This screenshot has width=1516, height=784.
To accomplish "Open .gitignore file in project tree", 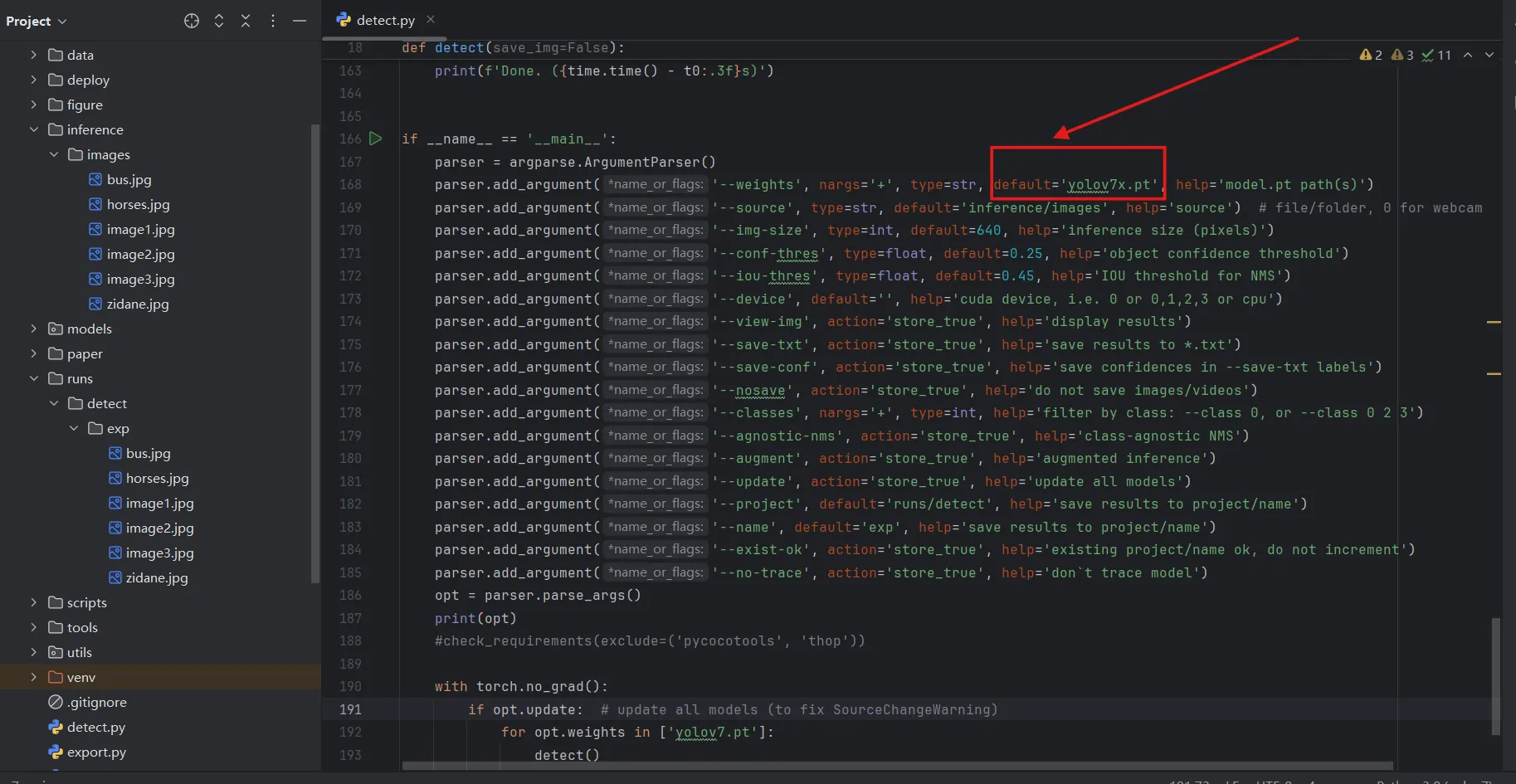I will tap(97, 702).
